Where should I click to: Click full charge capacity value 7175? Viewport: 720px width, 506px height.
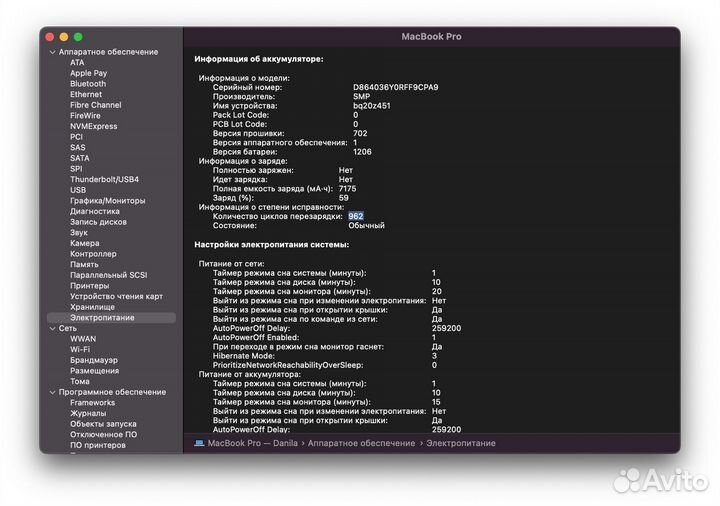coord(347,189)
